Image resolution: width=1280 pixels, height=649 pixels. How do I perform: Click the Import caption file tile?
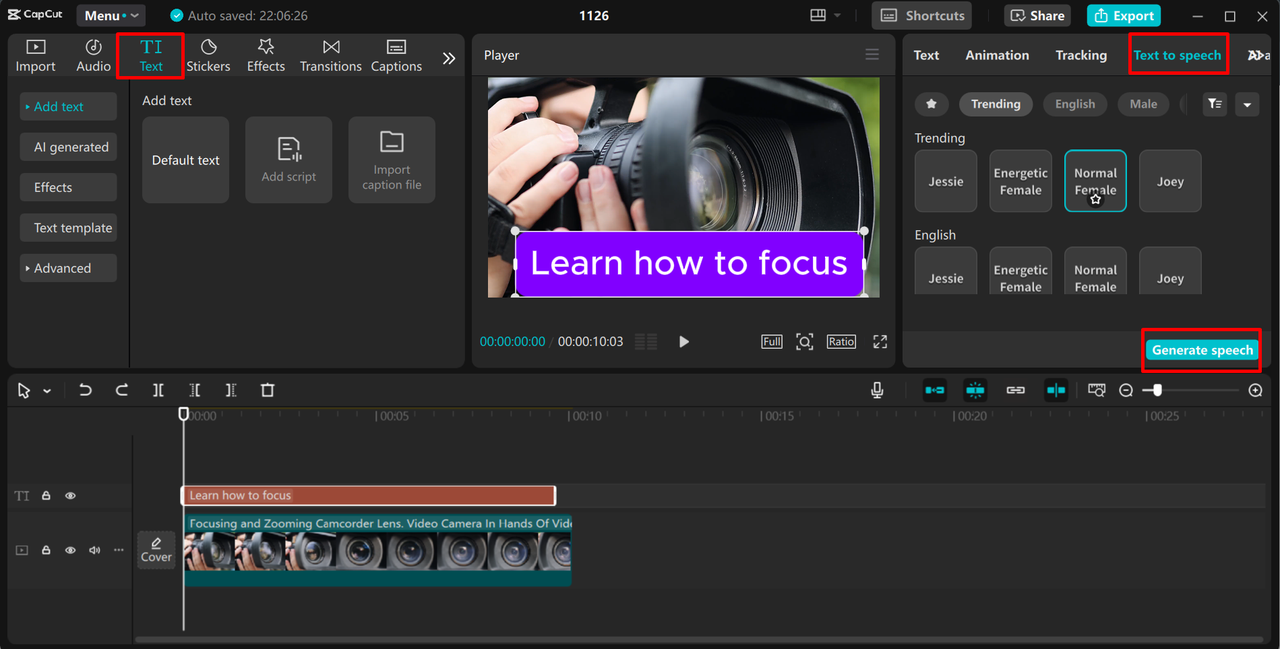click(x=392, y=160)
